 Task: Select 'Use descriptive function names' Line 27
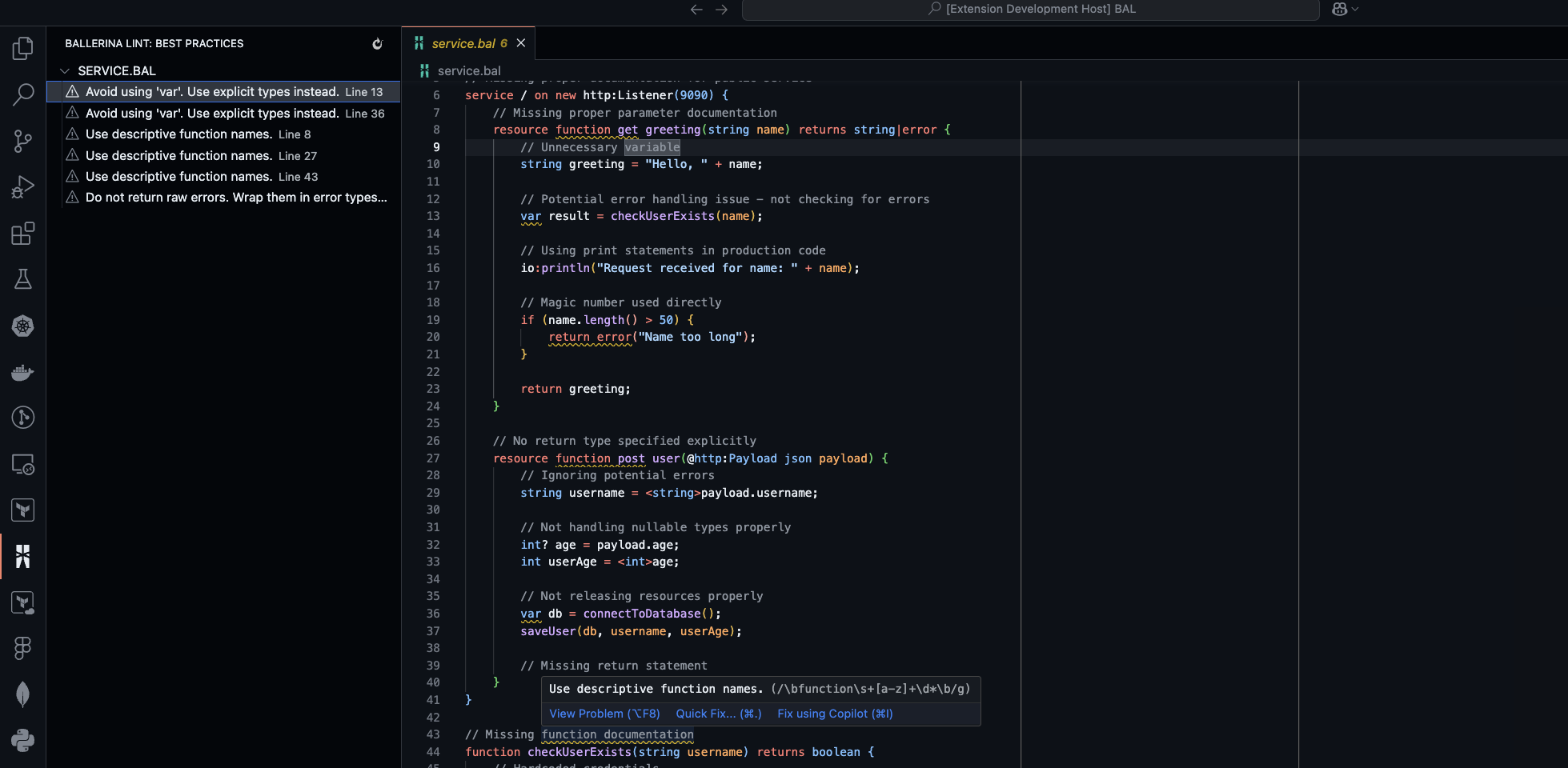coord(223,156)
